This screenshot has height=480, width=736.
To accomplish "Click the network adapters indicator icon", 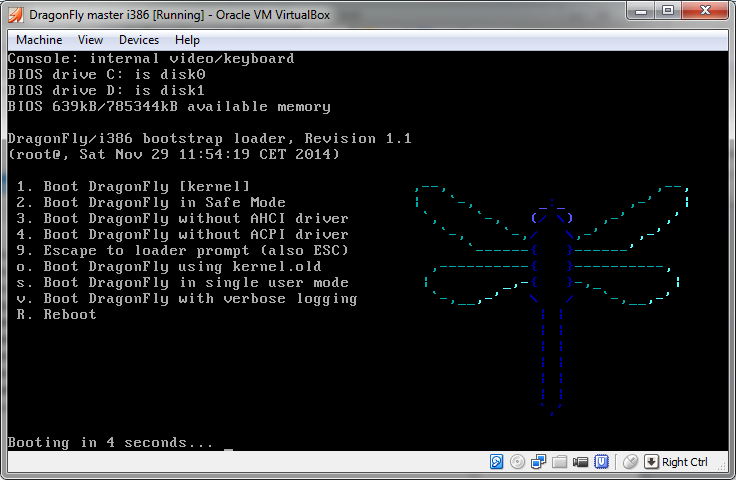I will coord(539,462).
